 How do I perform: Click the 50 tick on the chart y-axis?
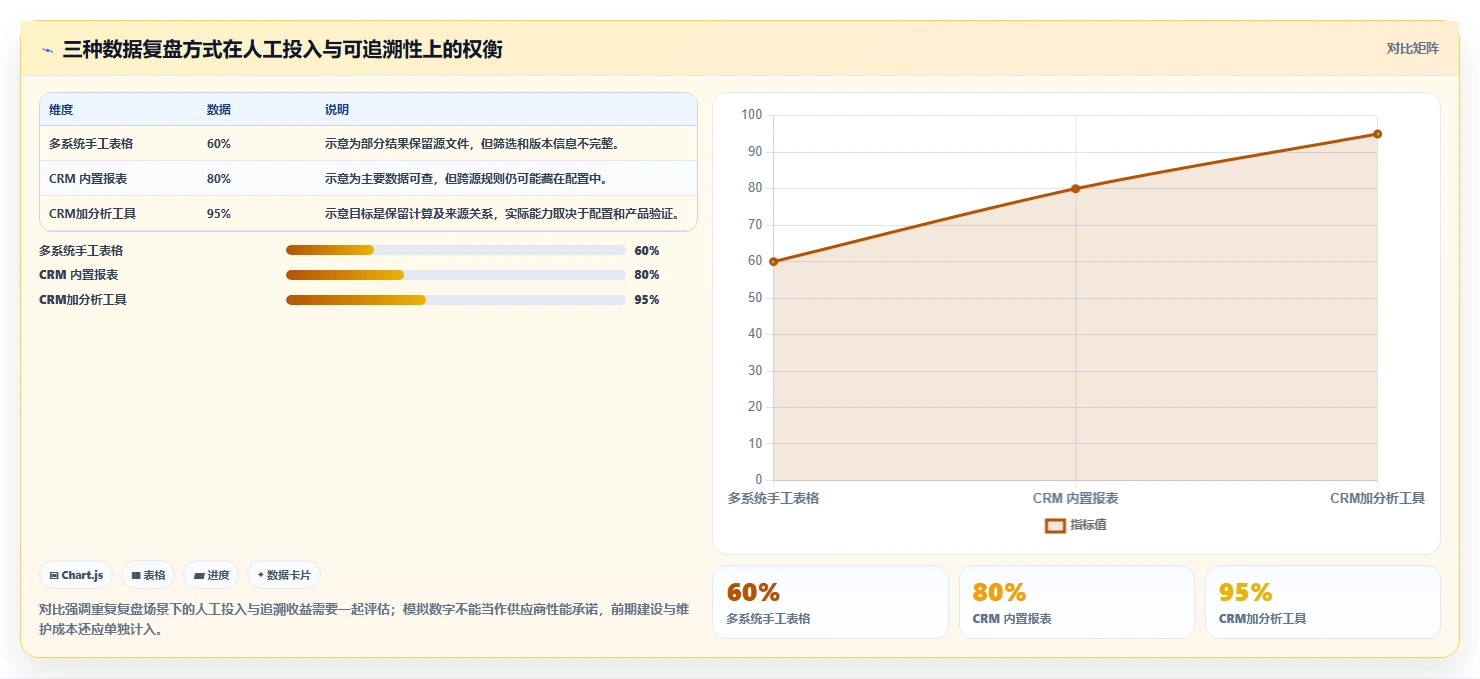point(755,298)
